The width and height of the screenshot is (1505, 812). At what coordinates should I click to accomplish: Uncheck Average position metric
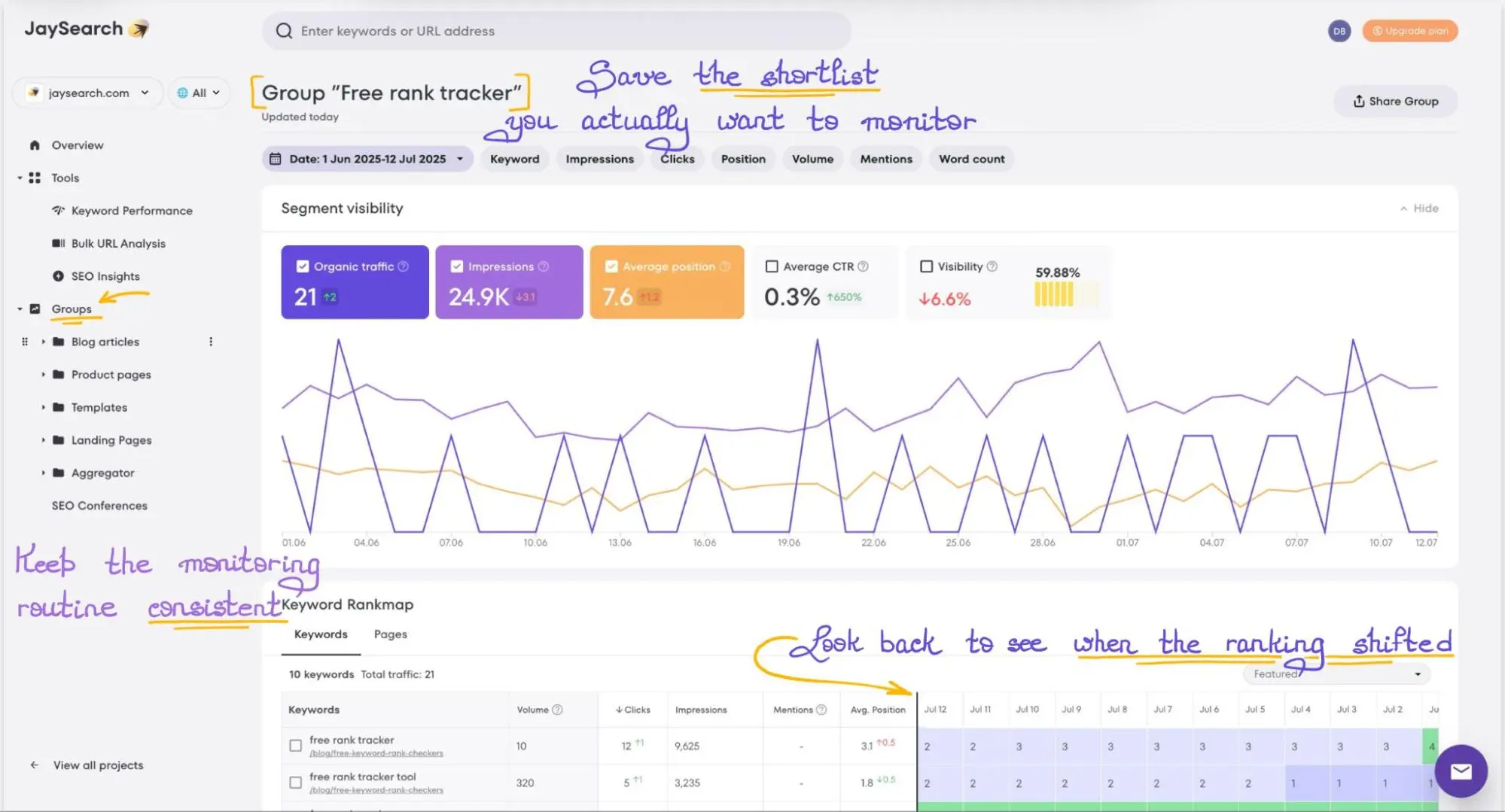click(611, 266)
